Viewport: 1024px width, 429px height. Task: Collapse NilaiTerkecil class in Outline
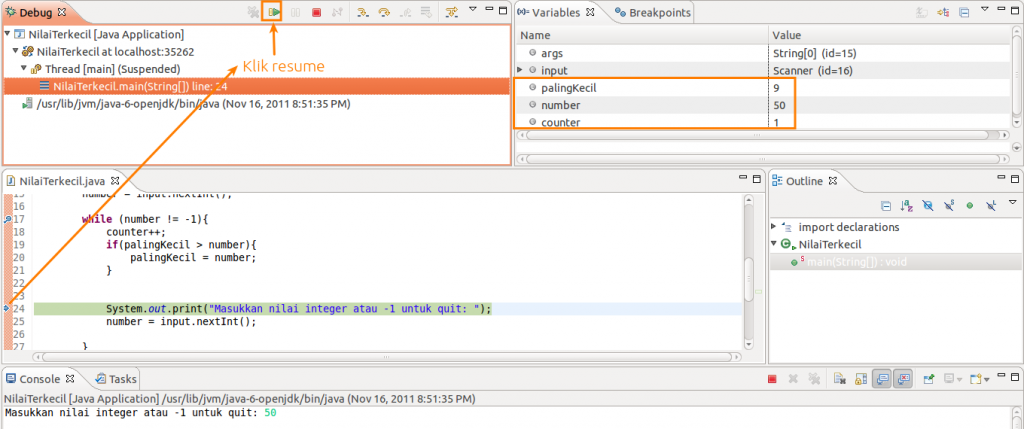[x=774, y=244]
